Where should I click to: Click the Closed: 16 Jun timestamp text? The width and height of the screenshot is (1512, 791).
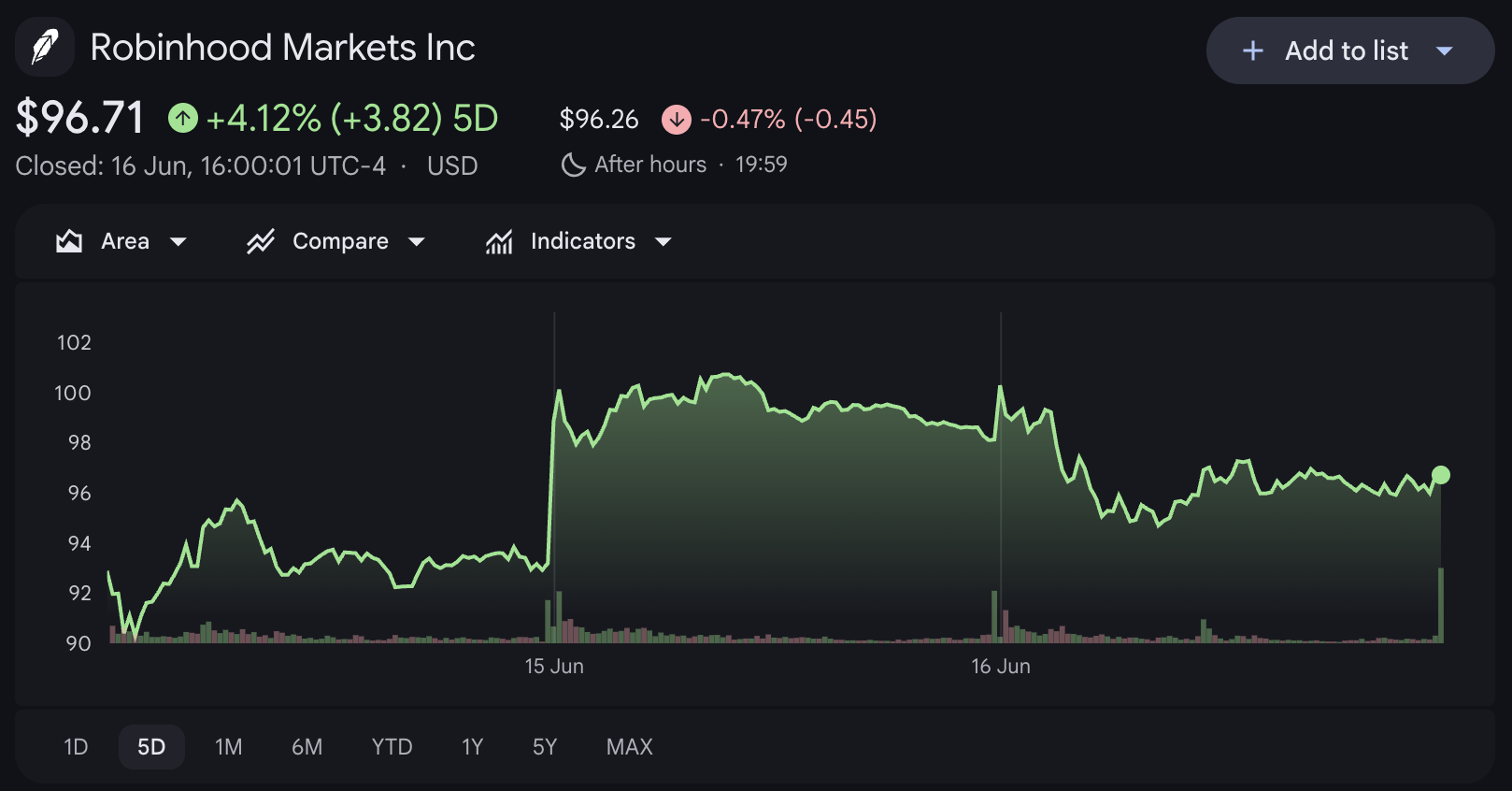tap(201, 165)
